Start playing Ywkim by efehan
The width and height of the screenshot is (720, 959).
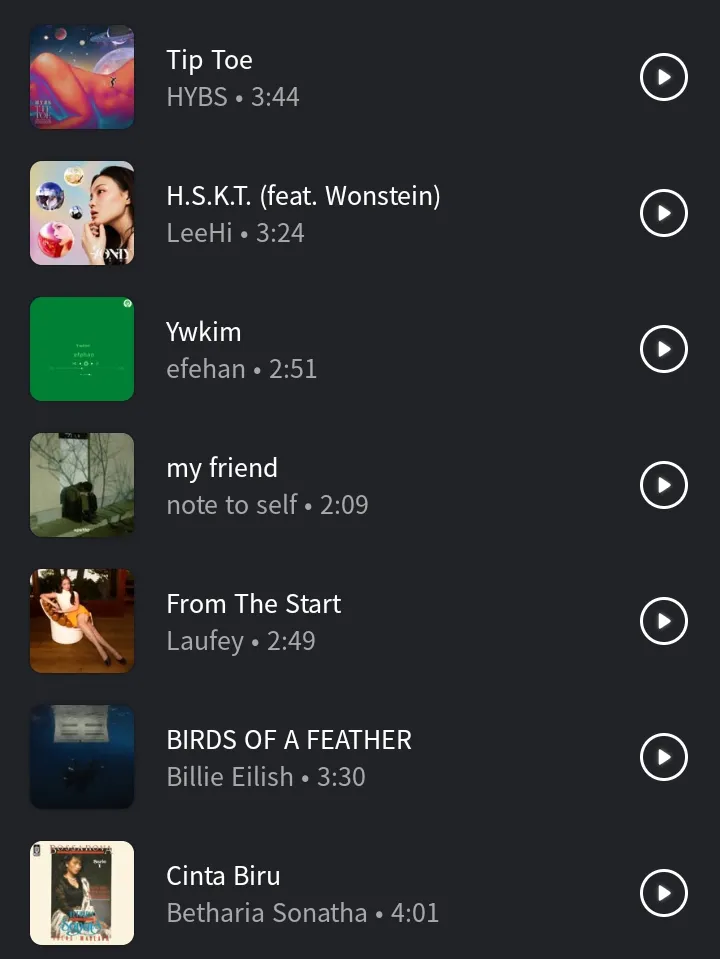click(663, 349)
